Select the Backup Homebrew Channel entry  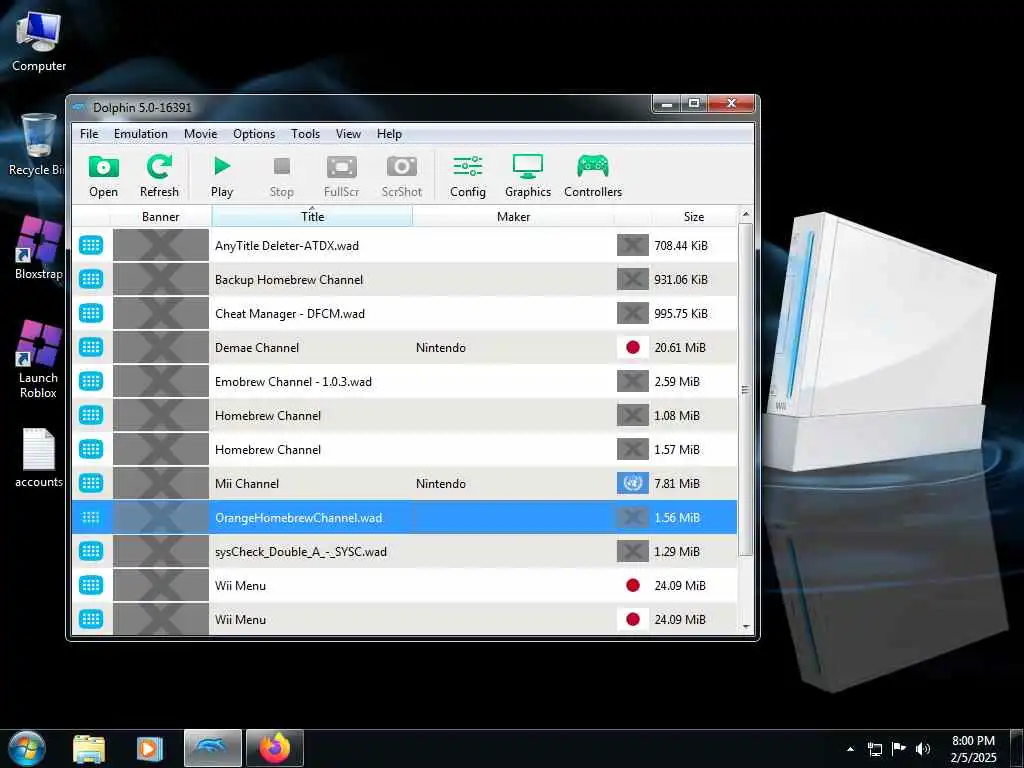tap(289, 280)
